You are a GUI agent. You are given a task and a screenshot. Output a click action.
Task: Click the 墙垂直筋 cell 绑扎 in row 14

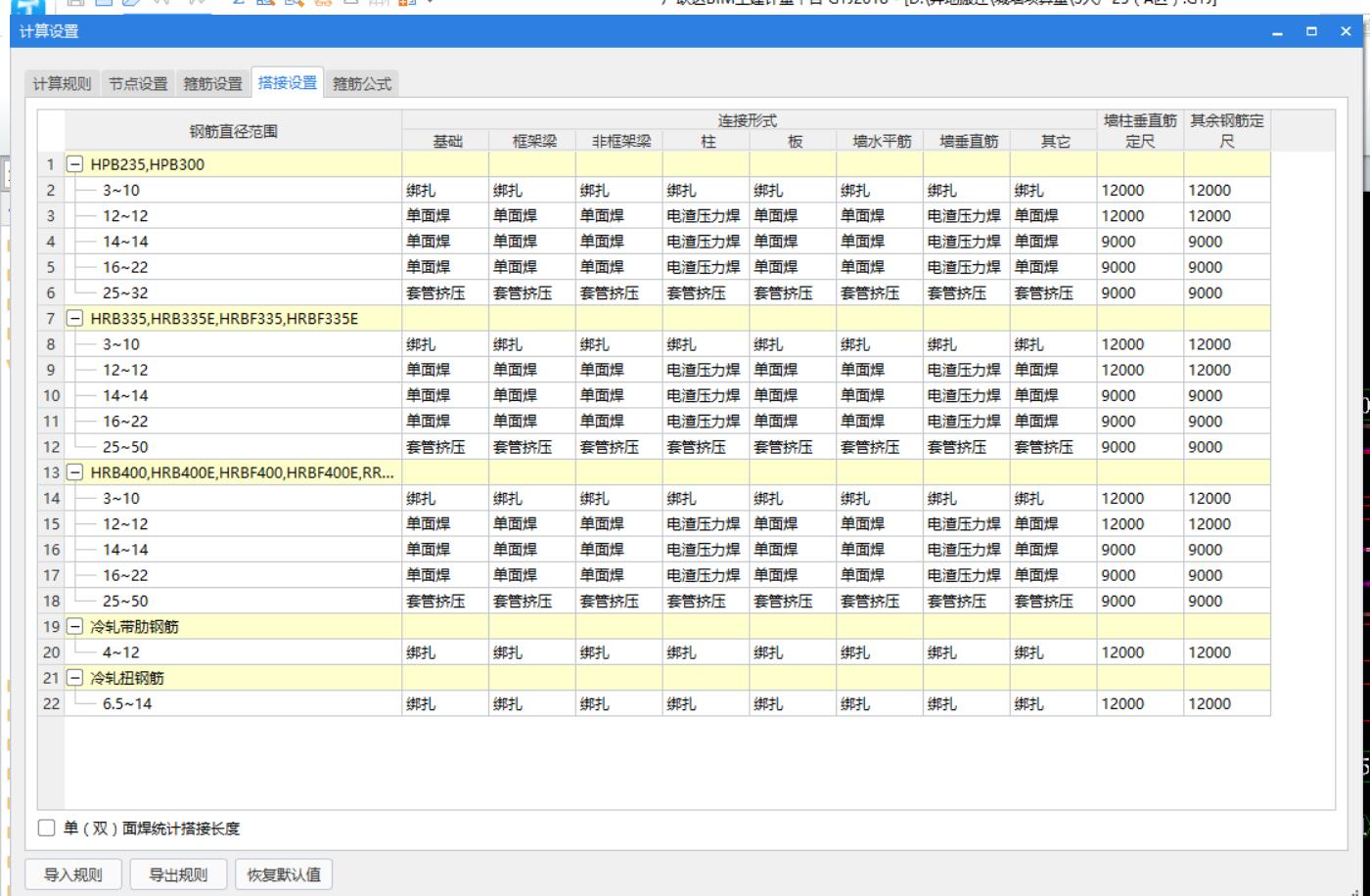click(x=967, y=498)
